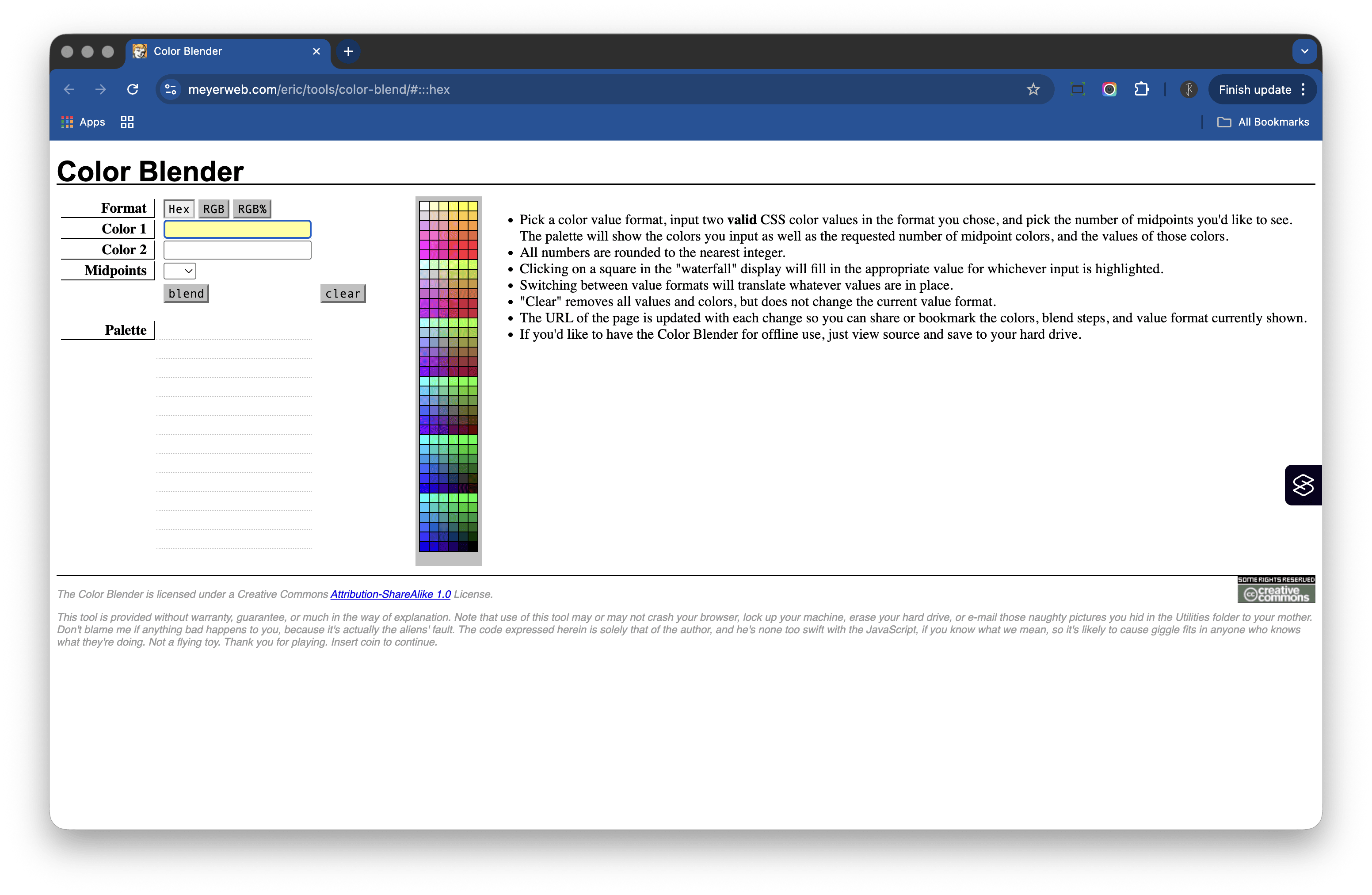Click the browser forward arrow
Screen dimensions: 1372x895
click(x=101, y=89)
